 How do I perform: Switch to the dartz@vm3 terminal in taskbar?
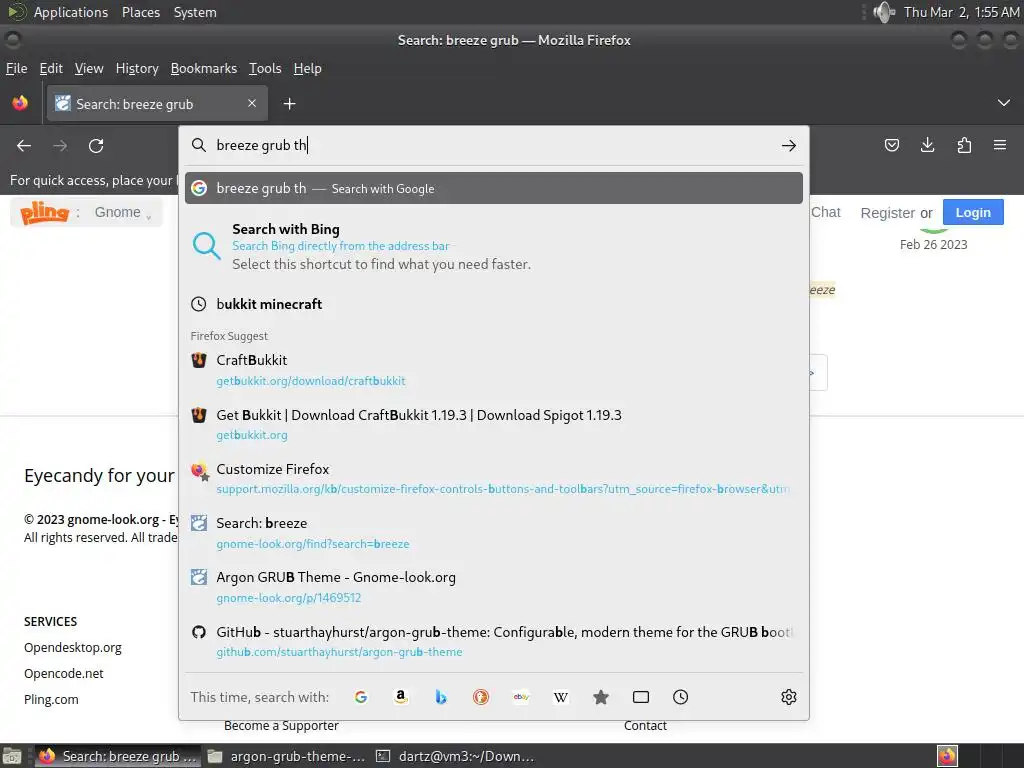[x=456, y=756]
